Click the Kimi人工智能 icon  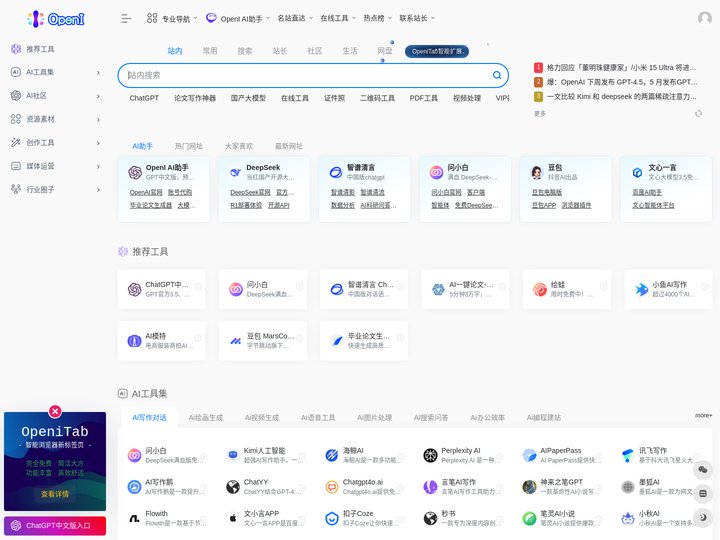(233, 455)
